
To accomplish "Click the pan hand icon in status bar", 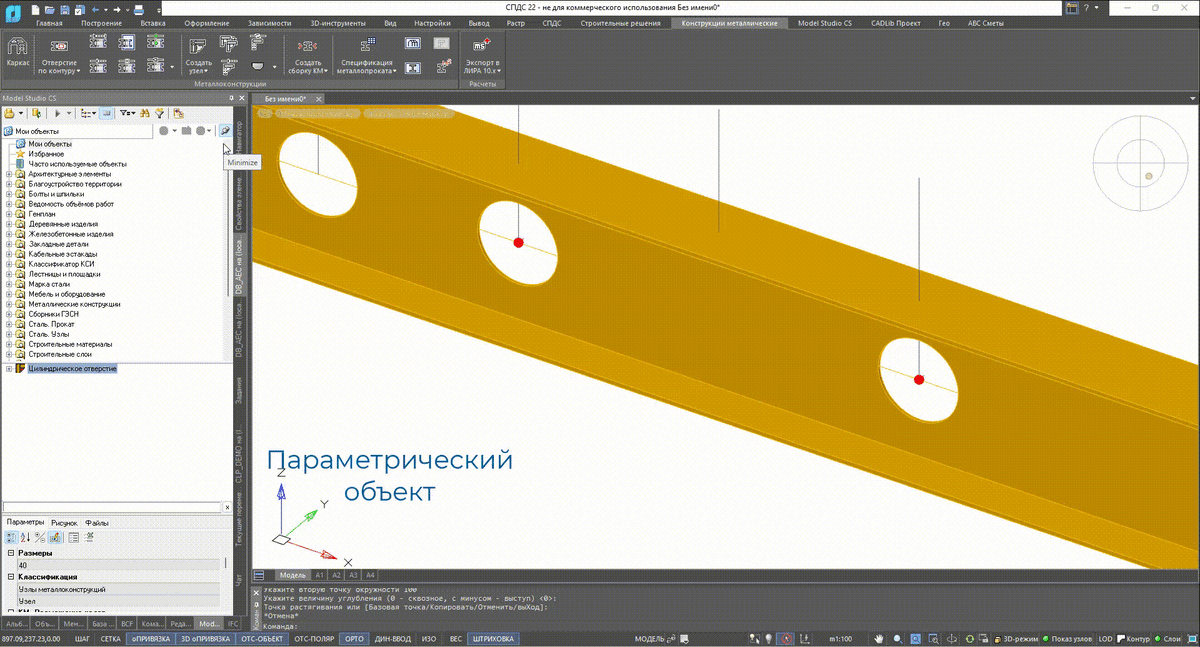I will coord(879,638).
